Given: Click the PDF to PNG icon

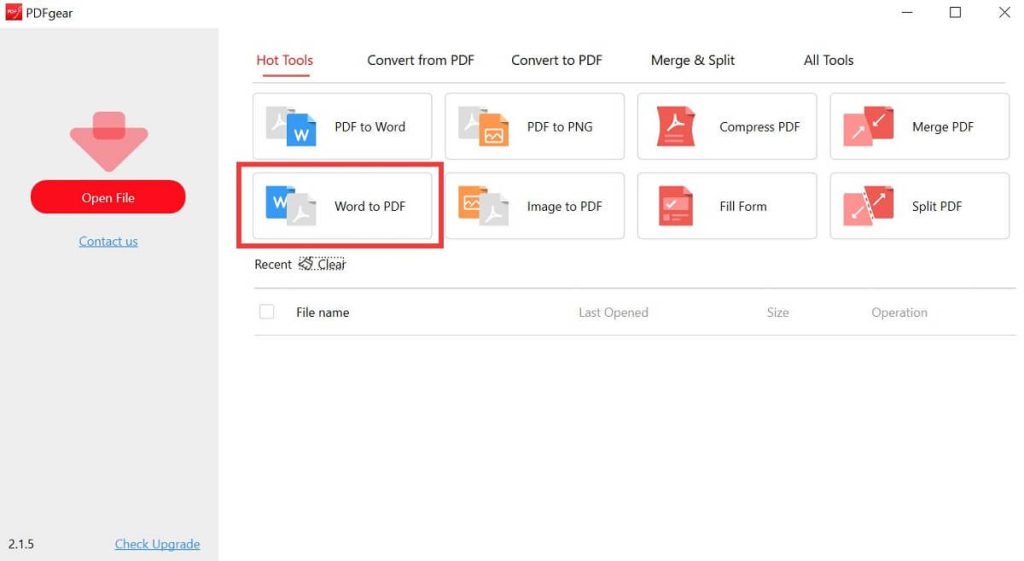Looking at the screenshot, I should point(483,127).
